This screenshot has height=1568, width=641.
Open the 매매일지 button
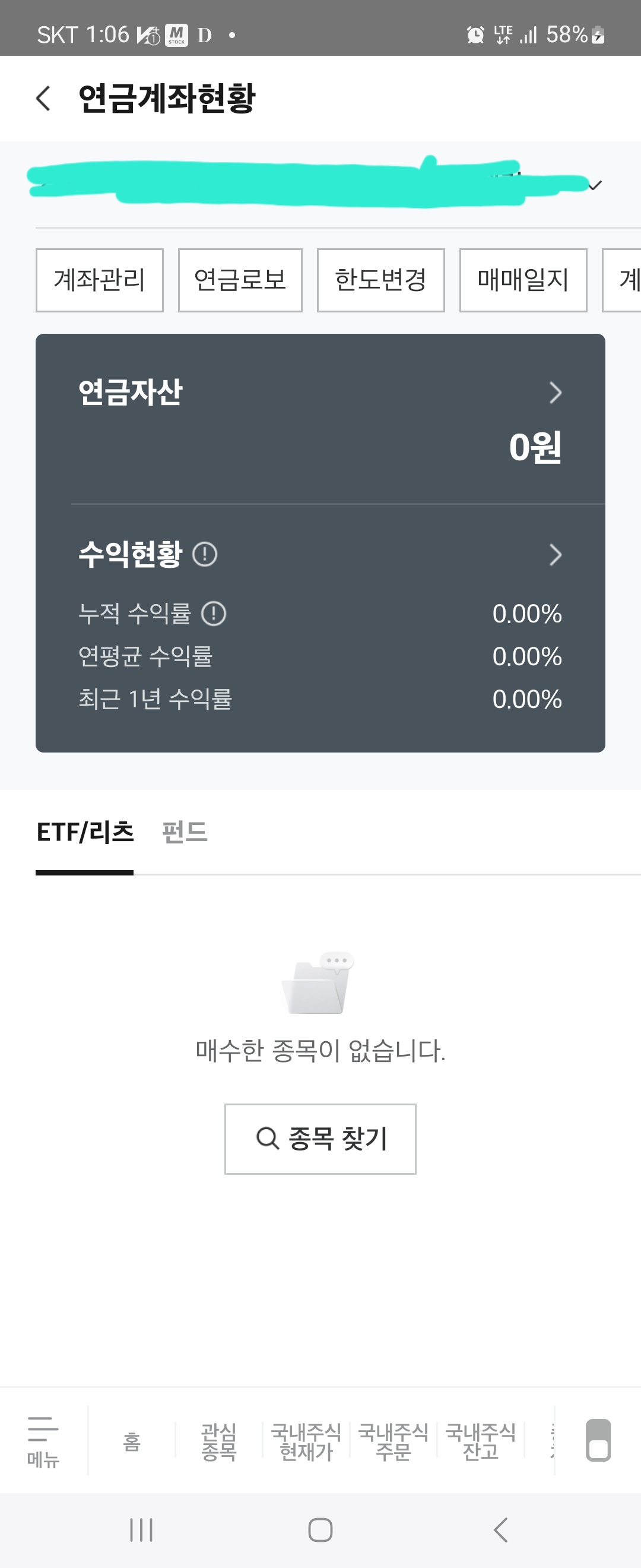point(522,280)
